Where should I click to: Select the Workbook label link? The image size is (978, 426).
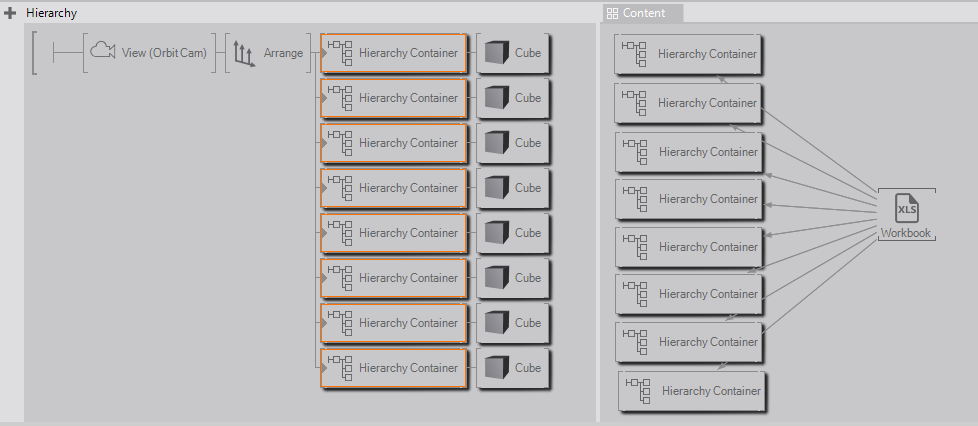(x=905, y=233)
